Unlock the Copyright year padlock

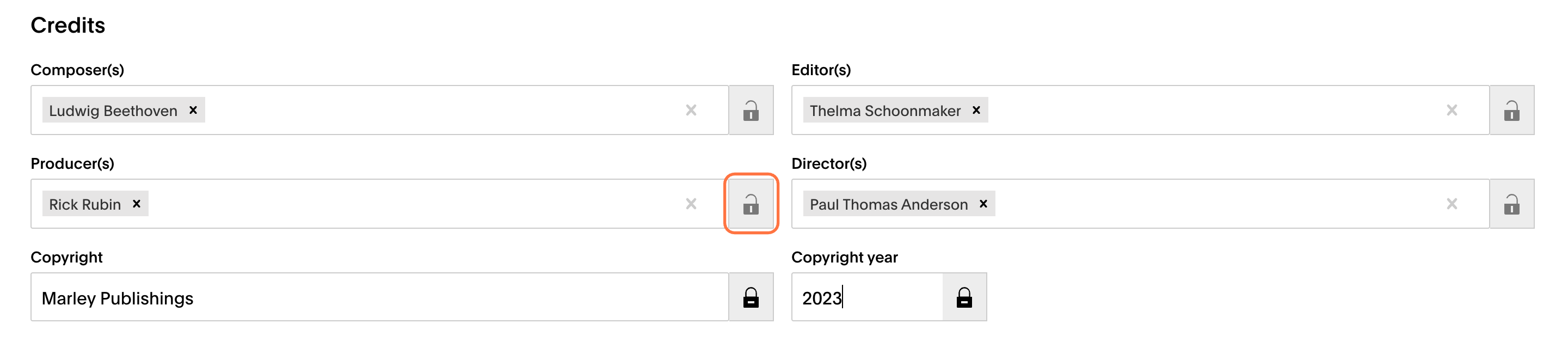coord(964,297)
